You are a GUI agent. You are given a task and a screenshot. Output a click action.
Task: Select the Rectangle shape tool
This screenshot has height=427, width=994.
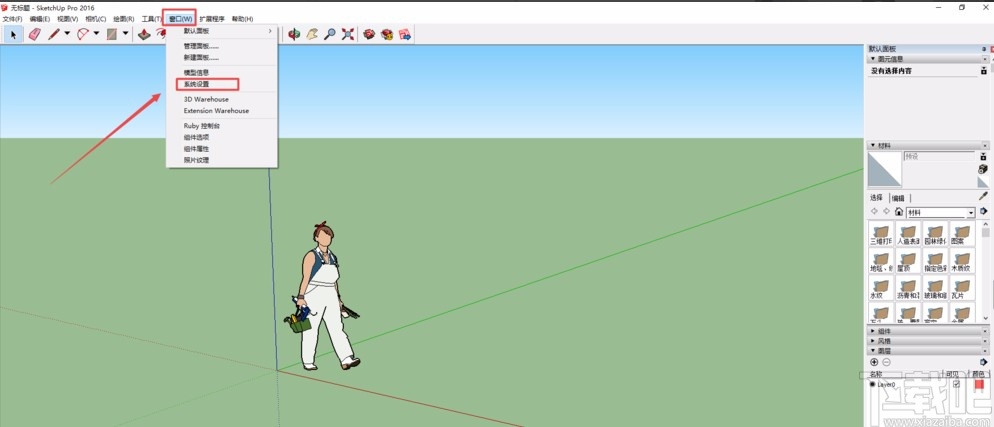tap(112, 34)
